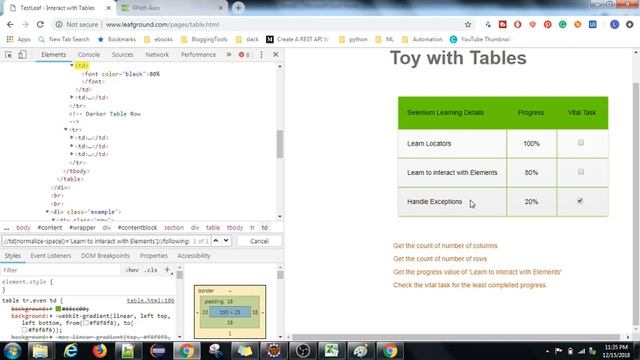Viewport: 640px width, 360px height.
Task: Click the Styles filter field
Action: [61, 270]
